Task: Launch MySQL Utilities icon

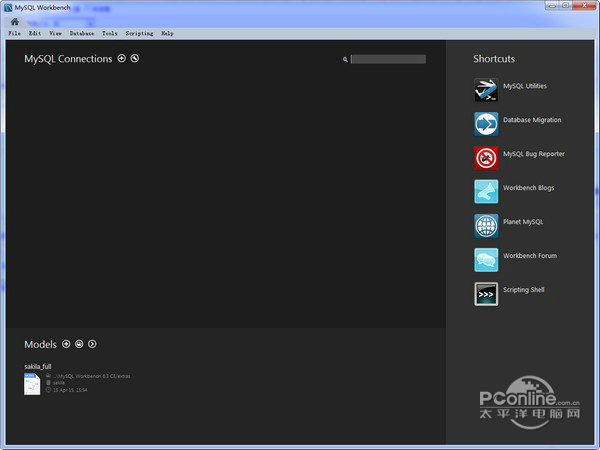Action: pyautogui.click(x=486, y=90)
